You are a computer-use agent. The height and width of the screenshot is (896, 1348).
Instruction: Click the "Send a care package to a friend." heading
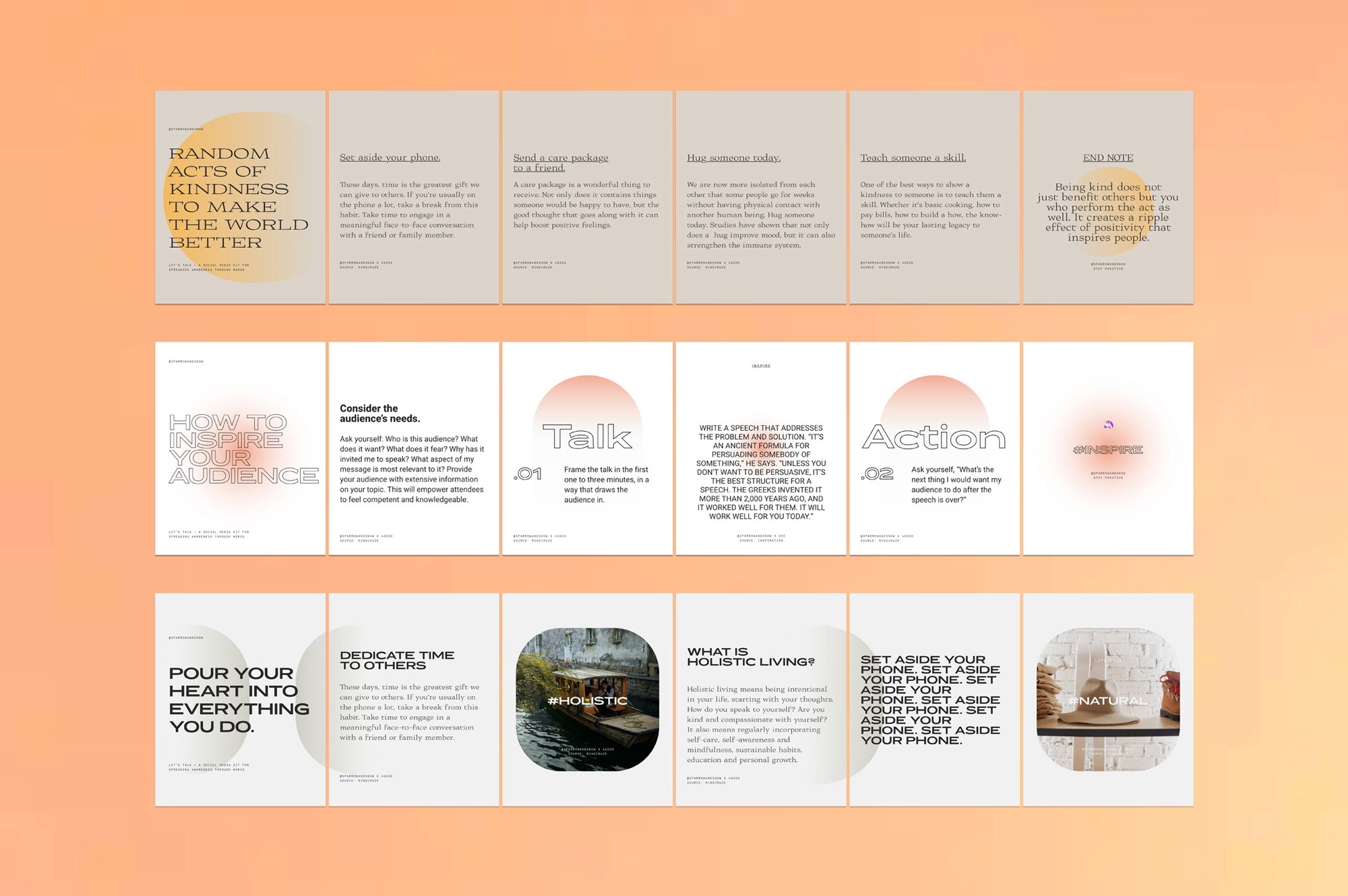561,162
